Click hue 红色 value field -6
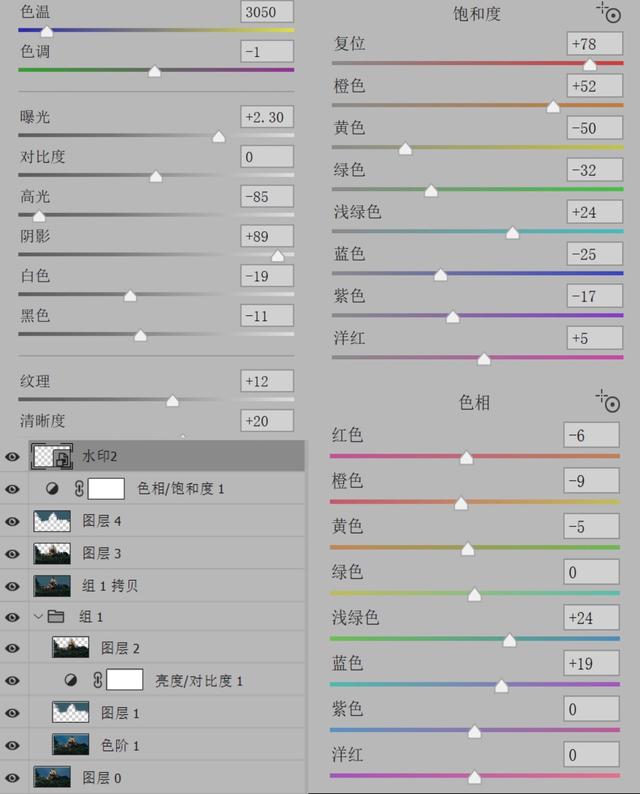This screenshot has height=794, width=640. pos(591,435)
